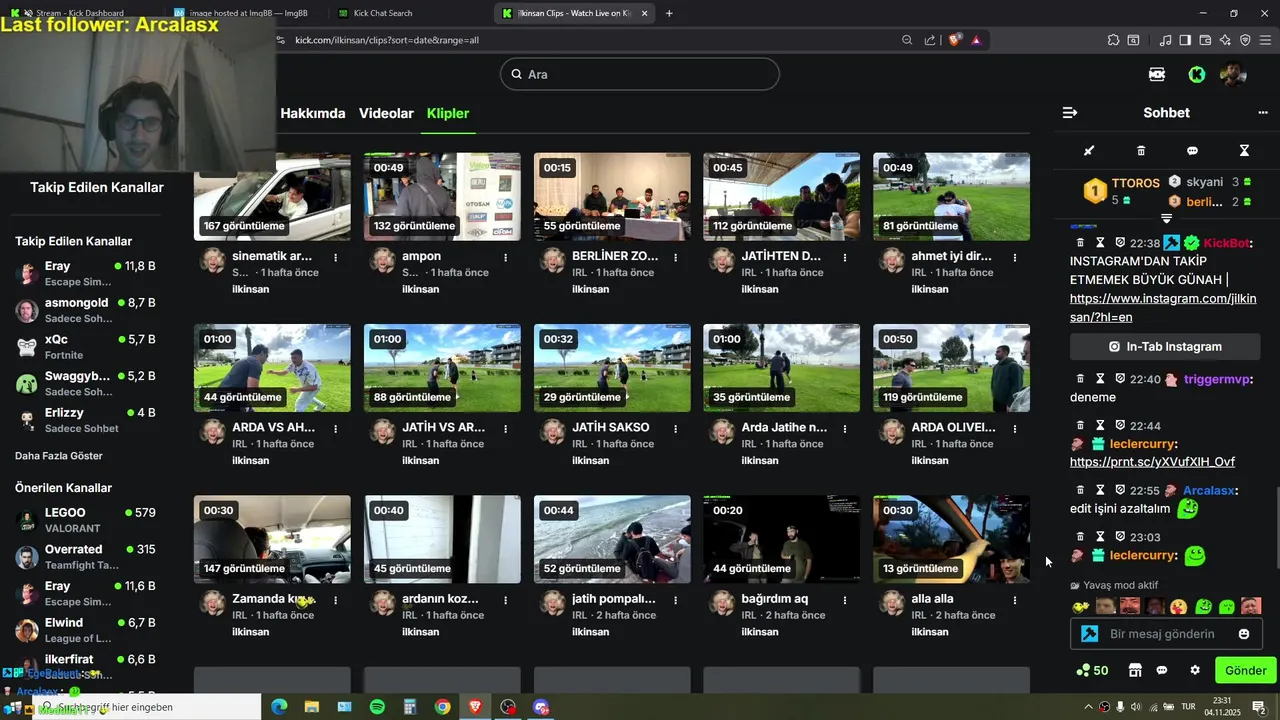Open the notification center in taskbar

(x=1259, y=707)
